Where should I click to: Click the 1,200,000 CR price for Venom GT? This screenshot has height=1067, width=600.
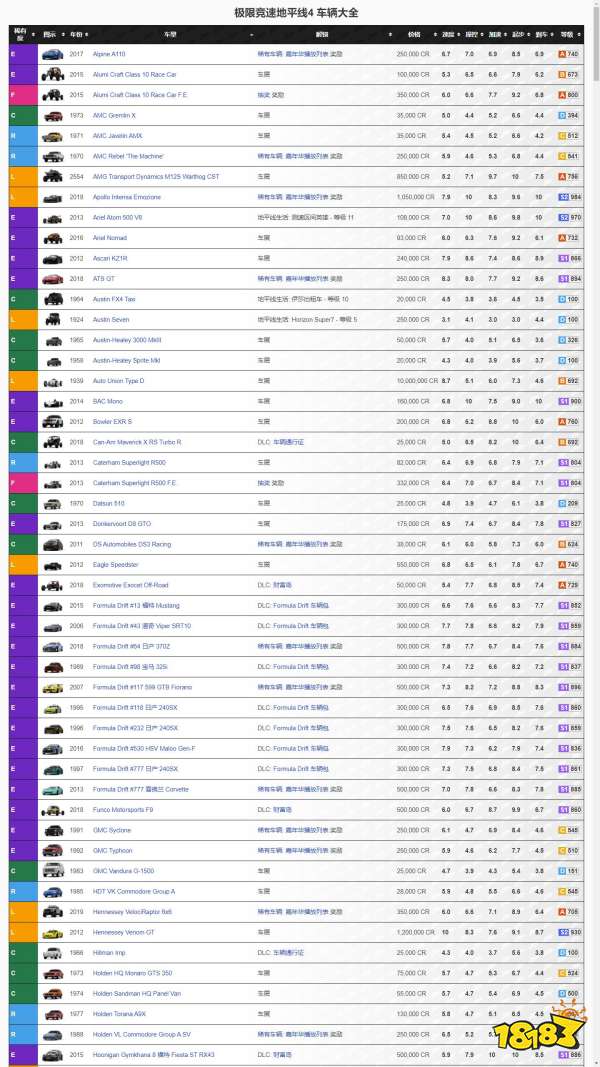pyautogui.click(x=416, y=932)
